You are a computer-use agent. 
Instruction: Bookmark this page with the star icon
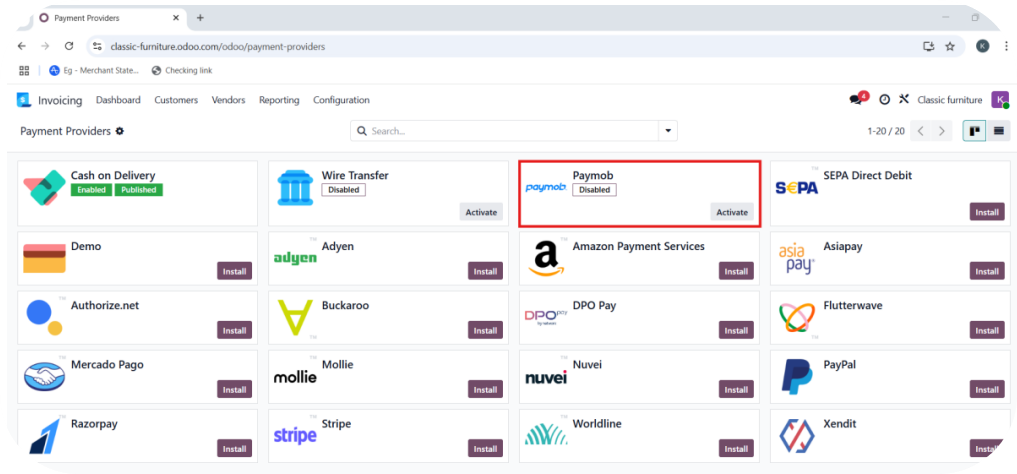pos(950,46)
